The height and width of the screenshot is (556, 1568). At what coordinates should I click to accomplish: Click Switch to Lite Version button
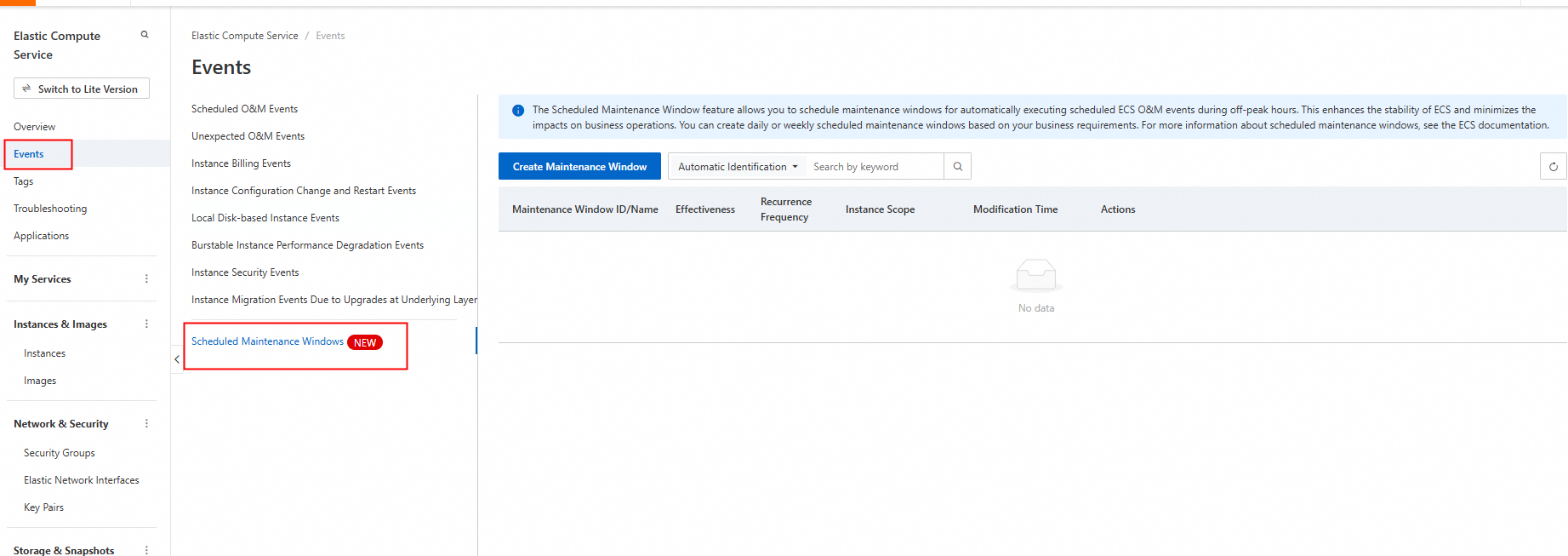coord(82,89)
